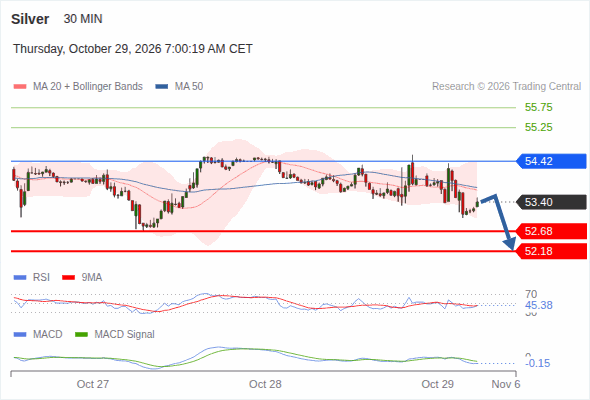Click the blue MACD legend color swatch

pos(20,335)
